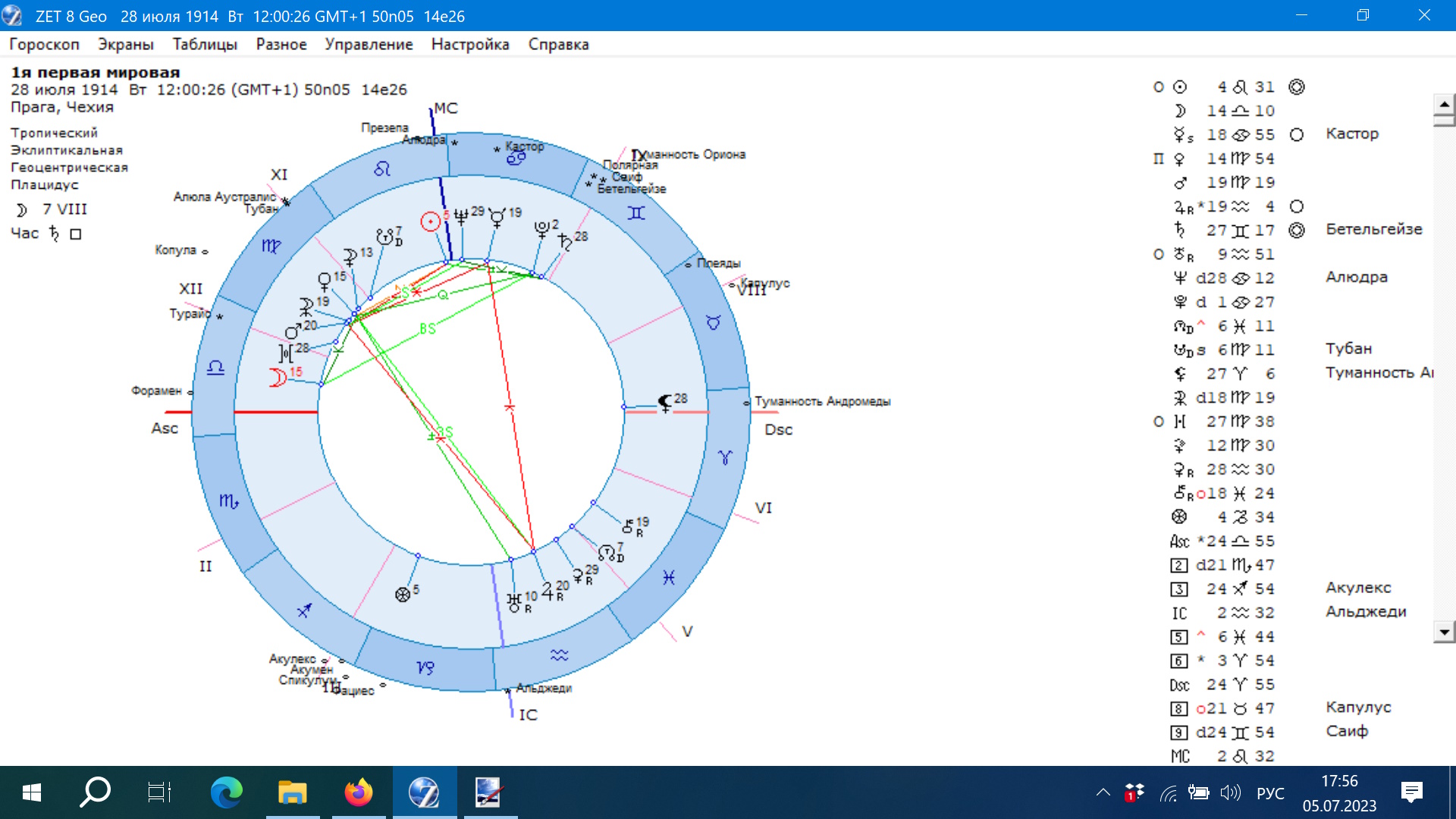Show hidden tray icons chevron

pyautogui.click(x=1103, y=793)
